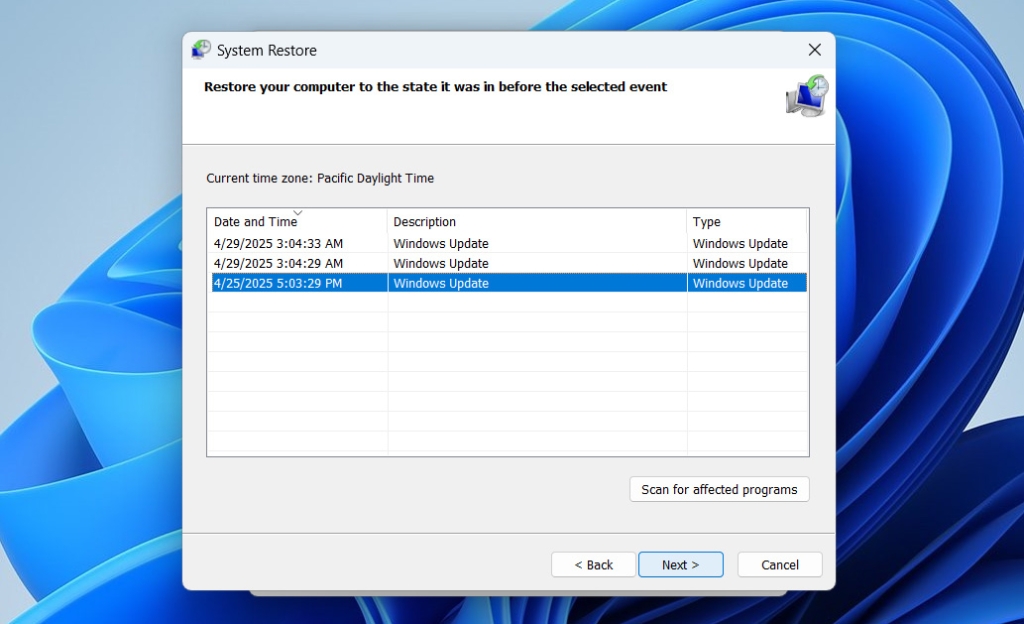Click the sort chevron above Date and Time
The width and height of the screenshot is (1024, 624).
click(x=298, y=212)
